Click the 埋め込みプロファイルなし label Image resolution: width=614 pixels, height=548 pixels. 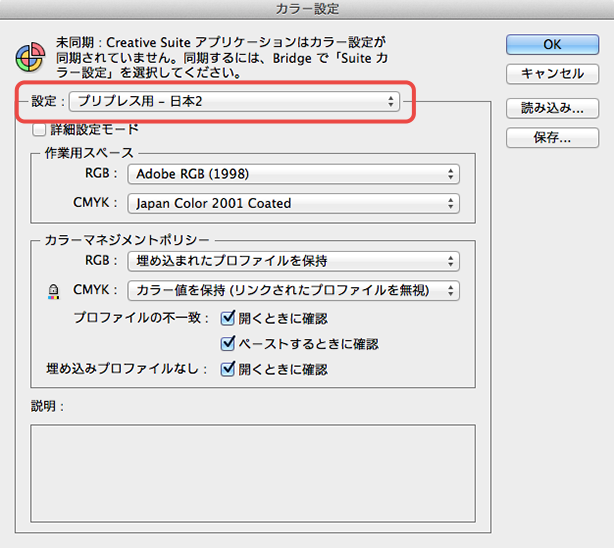pos(126,369)
